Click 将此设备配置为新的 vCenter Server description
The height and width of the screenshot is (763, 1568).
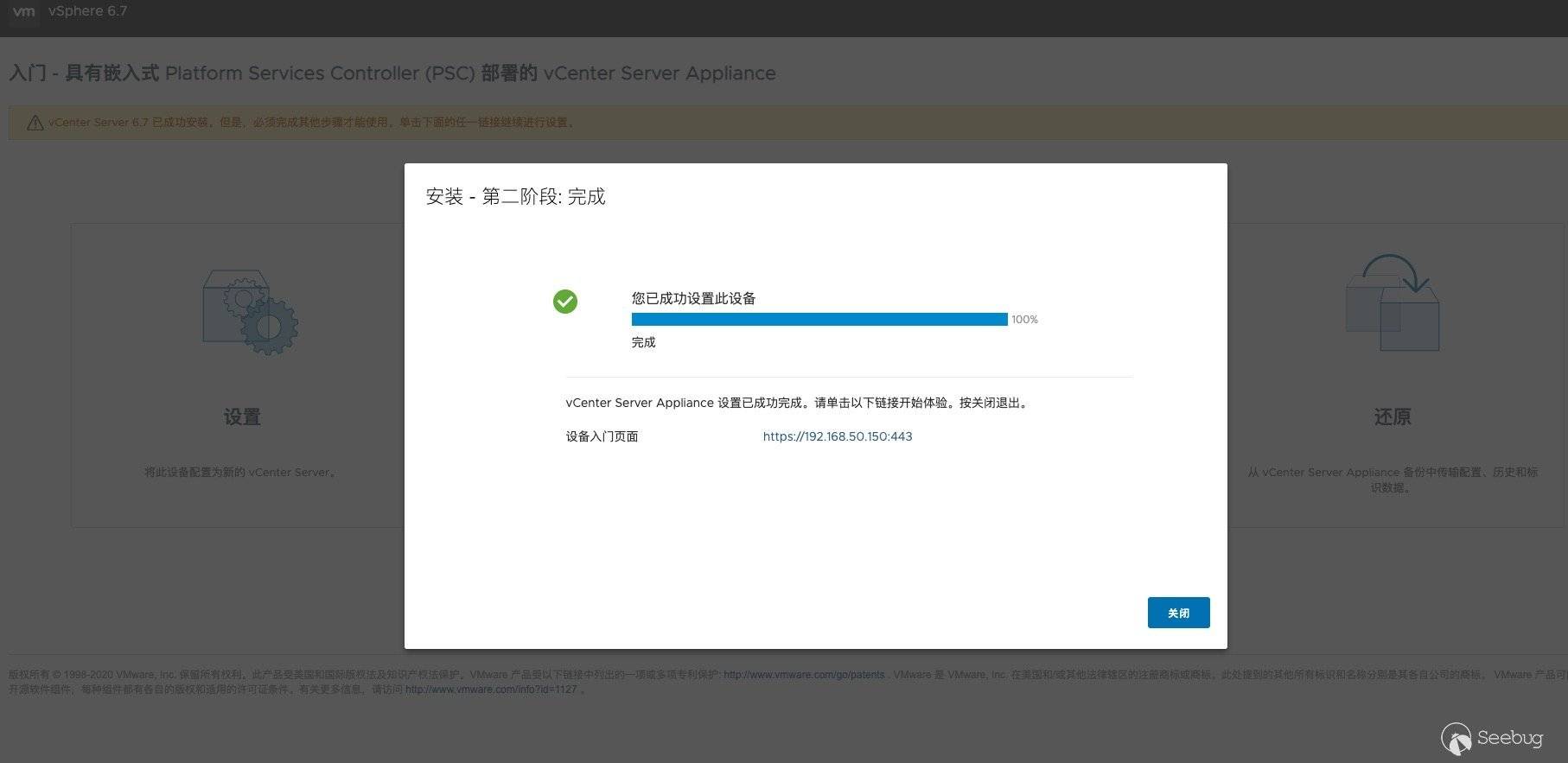tap(241, 473)
